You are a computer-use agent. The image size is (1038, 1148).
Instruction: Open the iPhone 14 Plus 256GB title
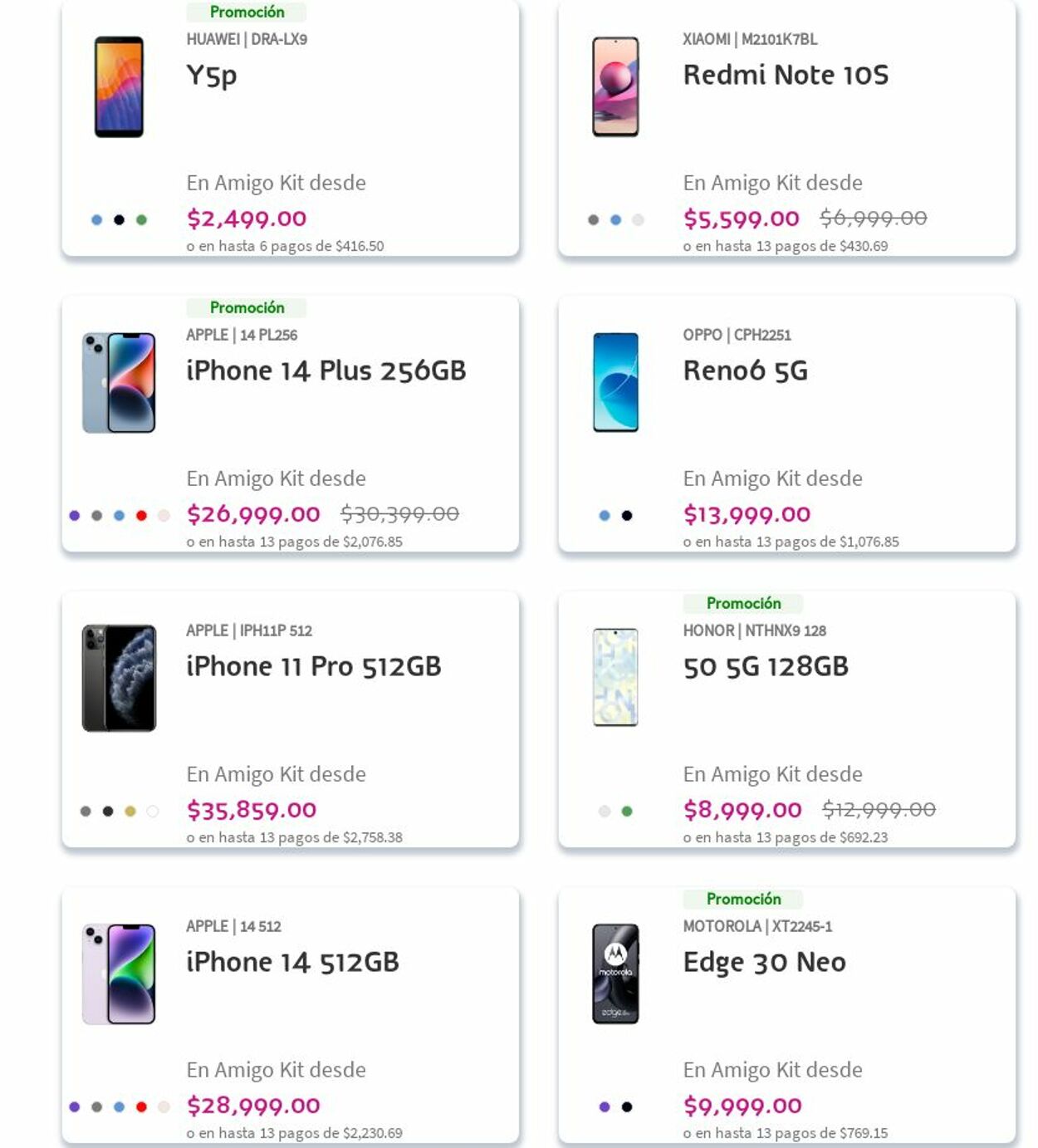coord(326,370)
